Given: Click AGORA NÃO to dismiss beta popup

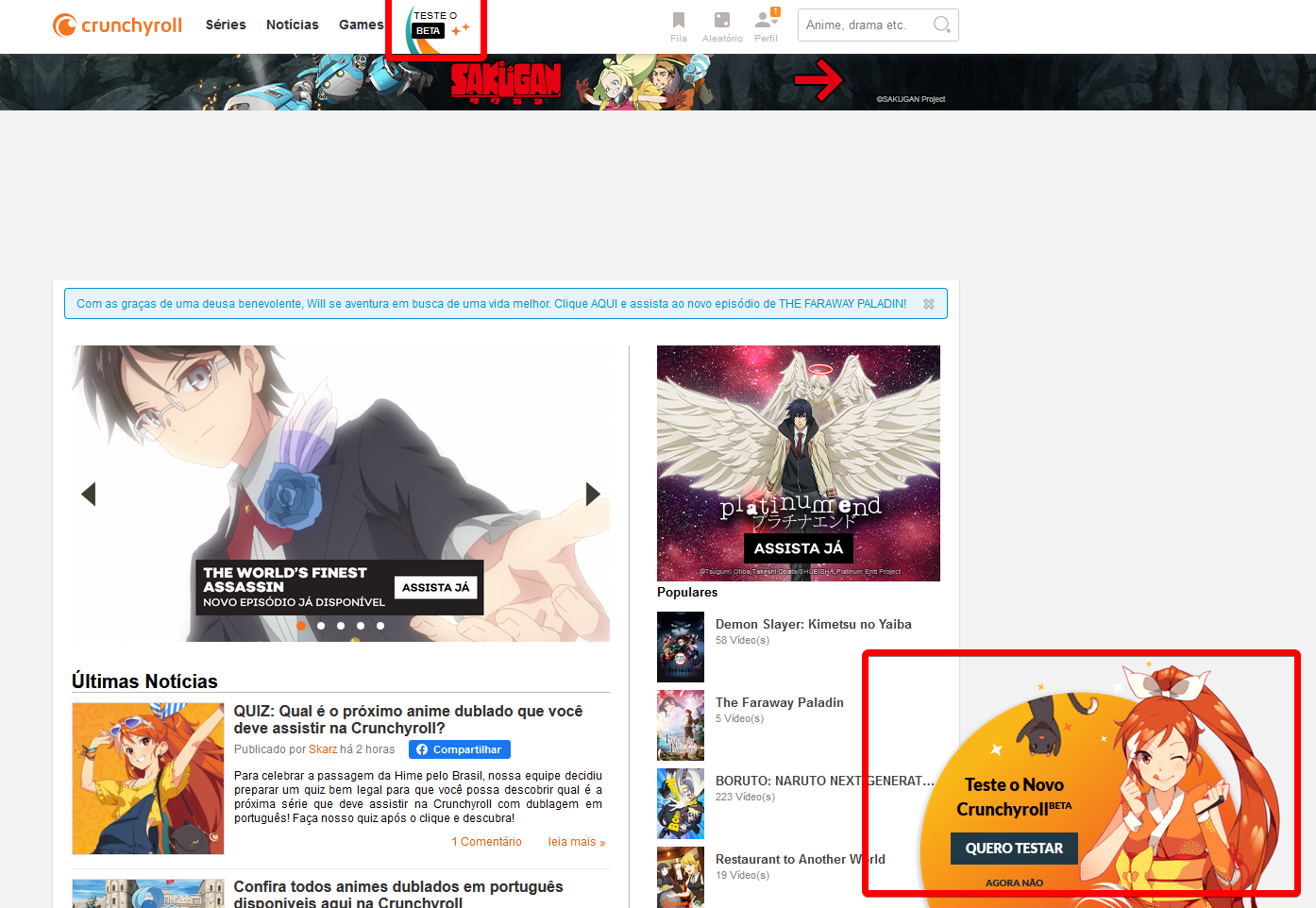Looking at the screenshot, I should [1015, 883].
